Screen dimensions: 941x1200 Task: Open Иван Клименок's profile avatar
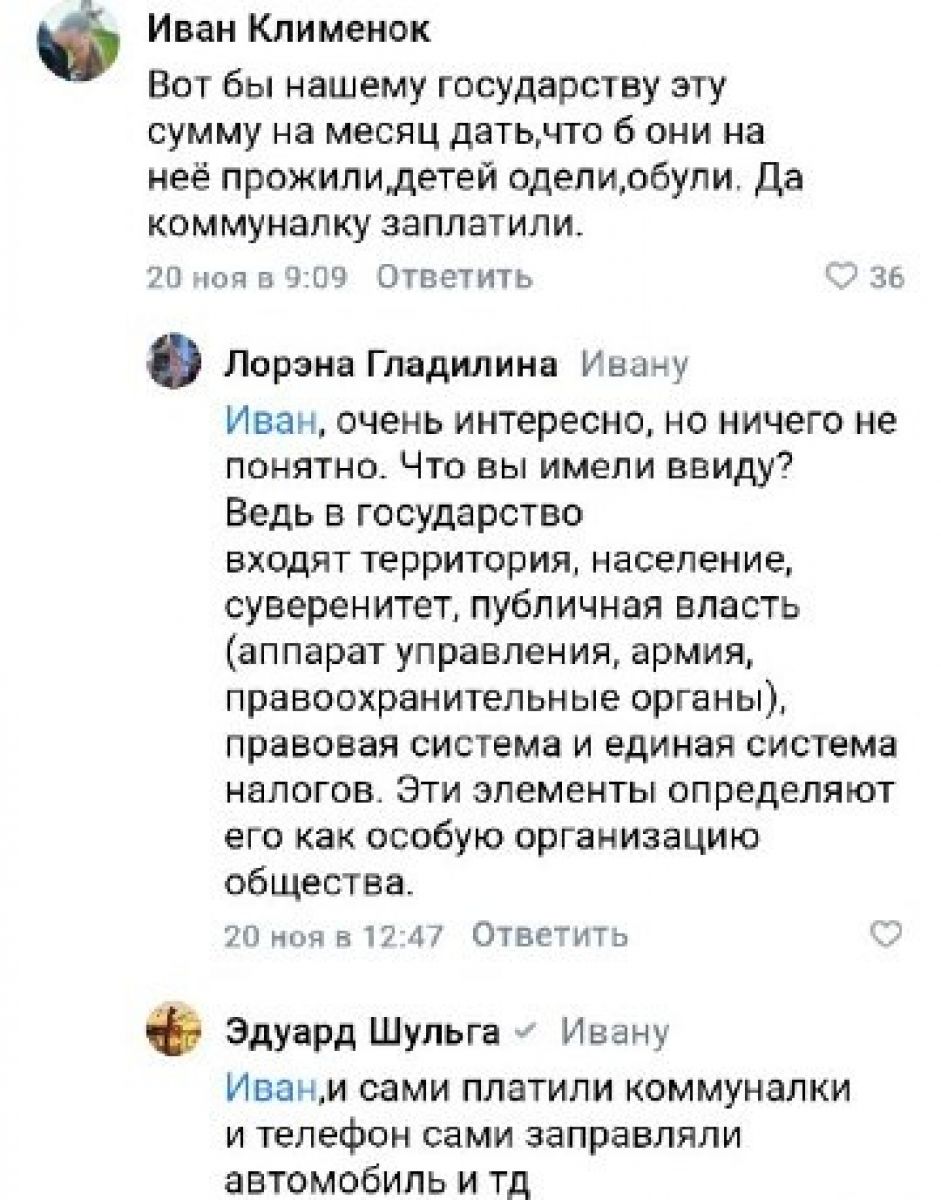[70, 42]
